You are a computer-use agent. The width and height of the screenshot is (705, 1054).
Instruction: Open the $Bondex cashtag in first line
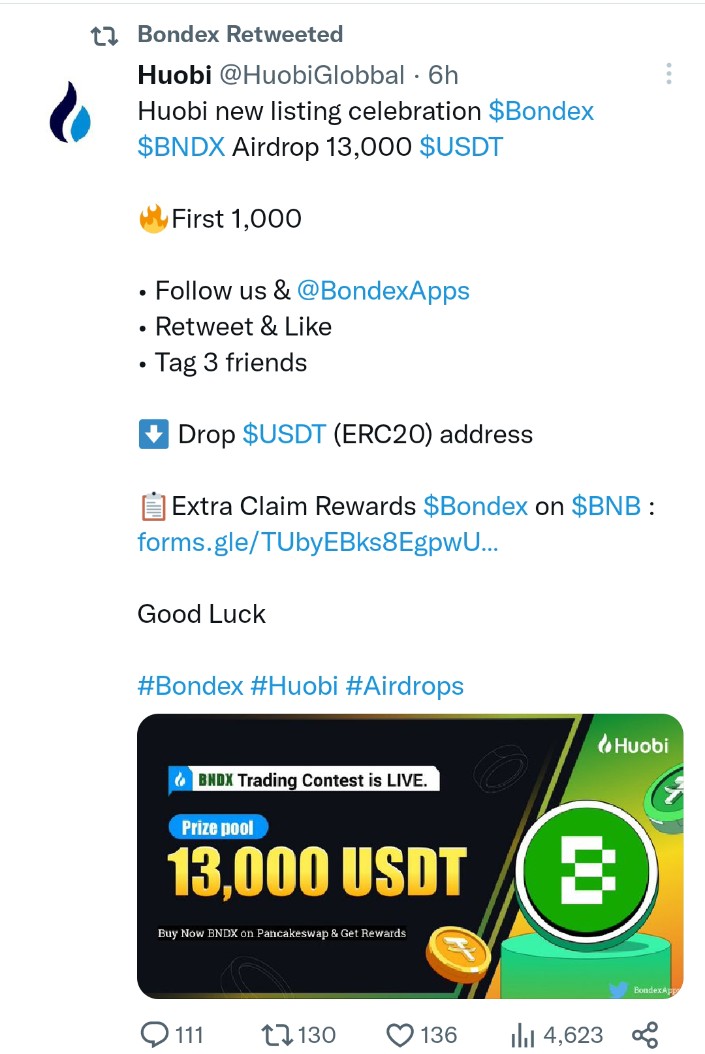[541, 111]
